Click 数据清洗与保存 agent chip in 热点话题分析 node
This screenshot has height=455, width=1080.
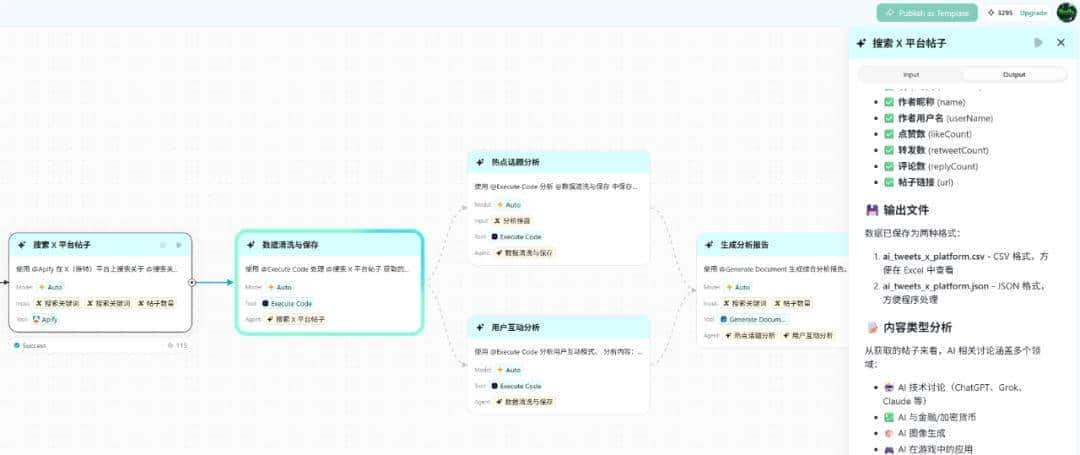[524, 253]
